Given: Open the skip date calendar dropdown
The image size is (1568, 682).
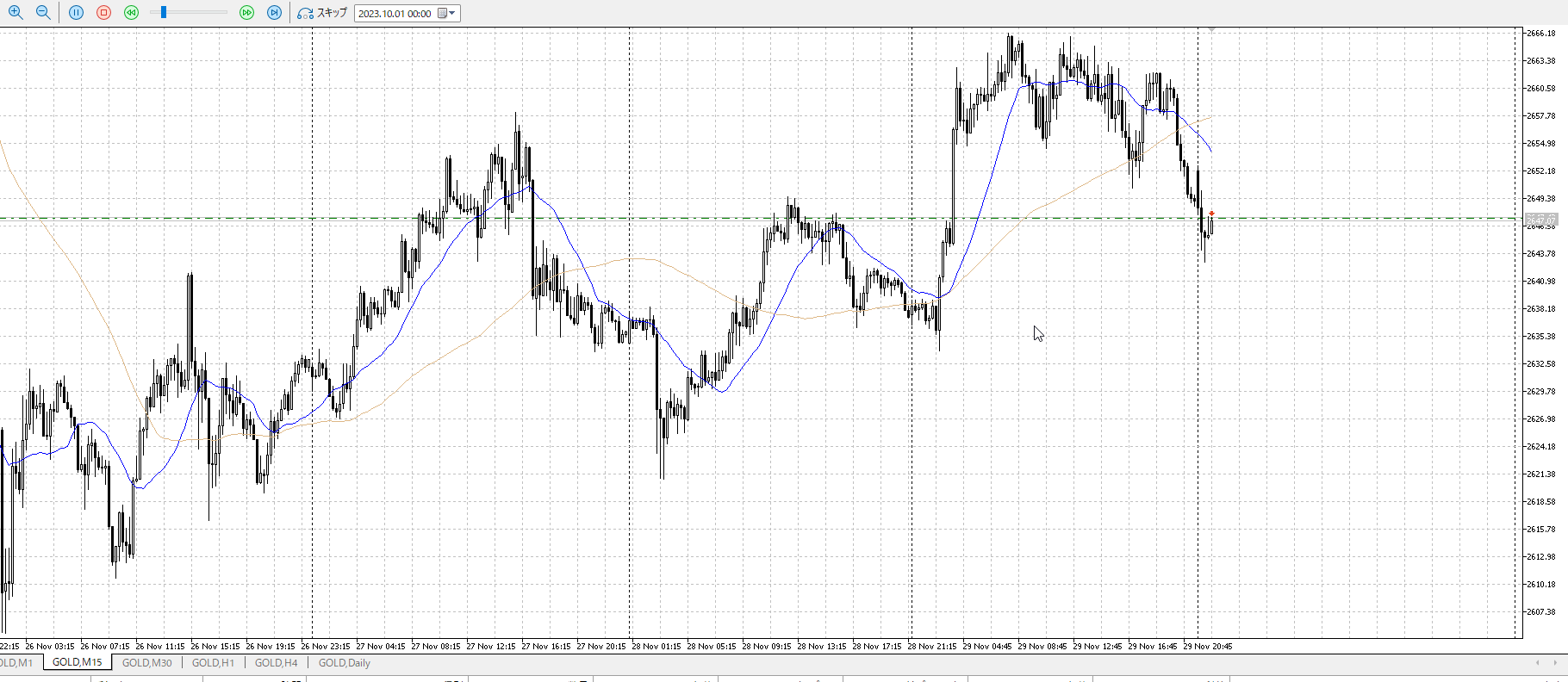Looking at the screenshot, I should [x=446, y=13].
